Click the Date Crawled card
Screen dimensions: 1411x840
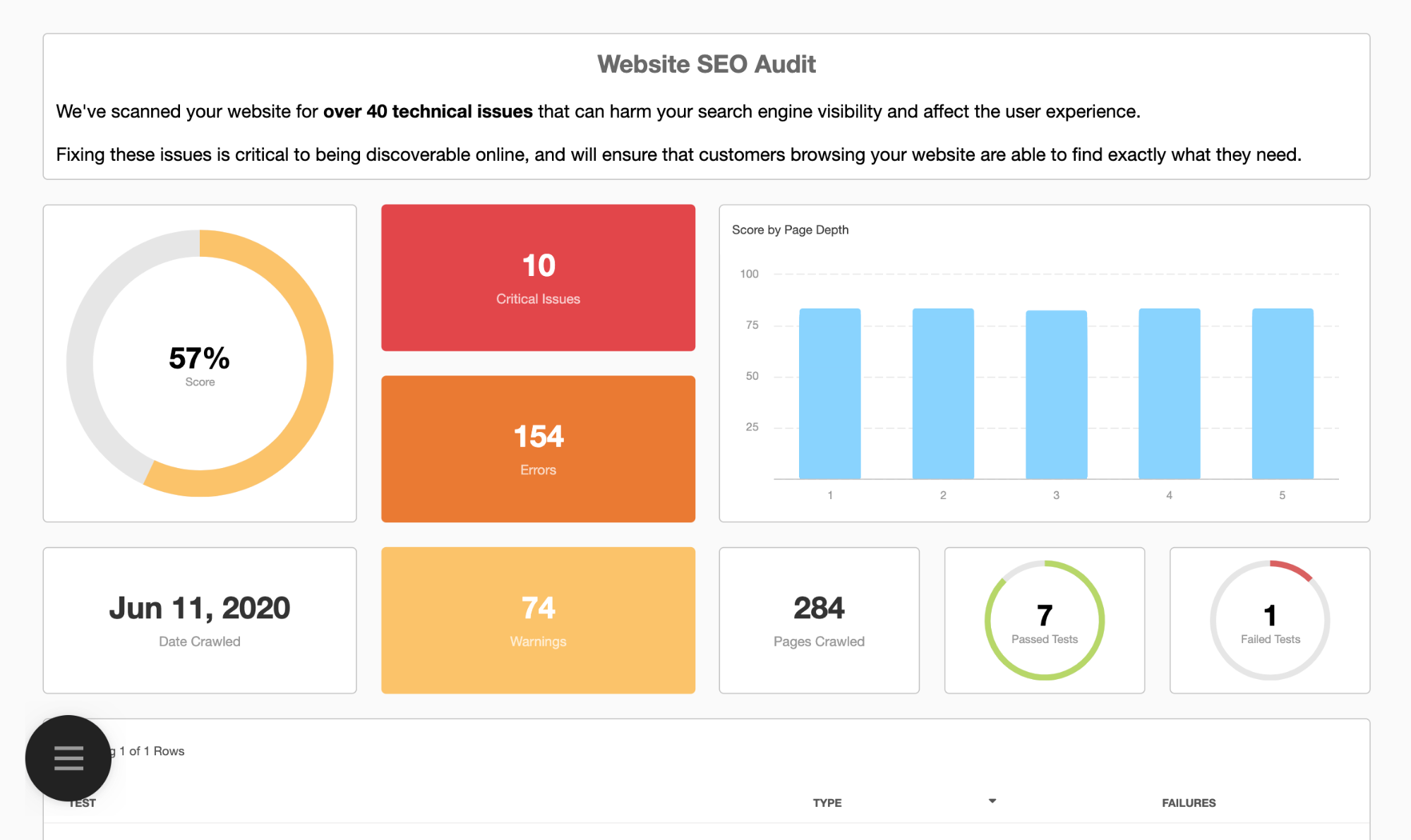pos(200,620)
